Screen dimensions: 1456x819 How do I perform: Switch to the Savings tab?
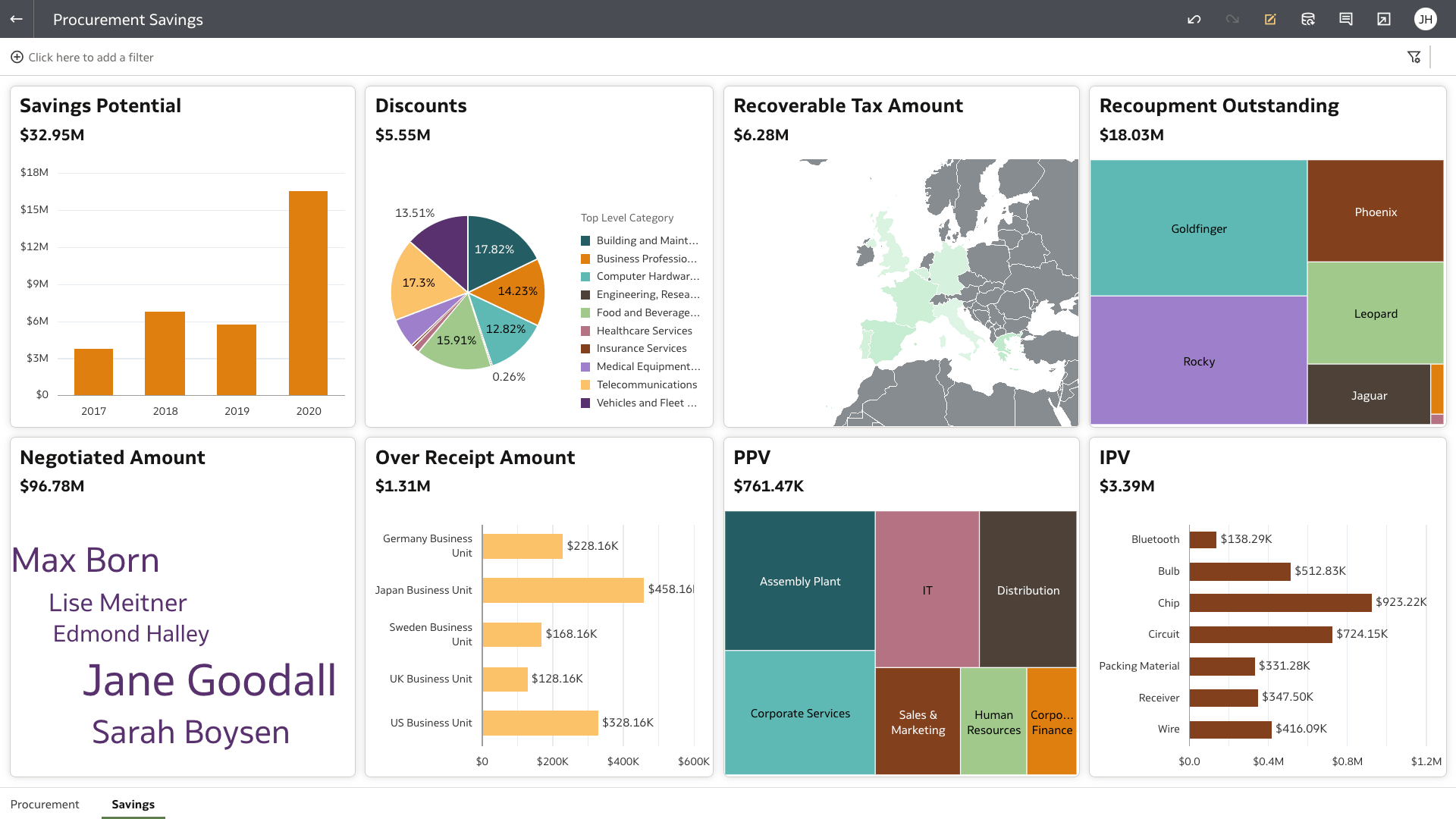[x=133, y=804]
